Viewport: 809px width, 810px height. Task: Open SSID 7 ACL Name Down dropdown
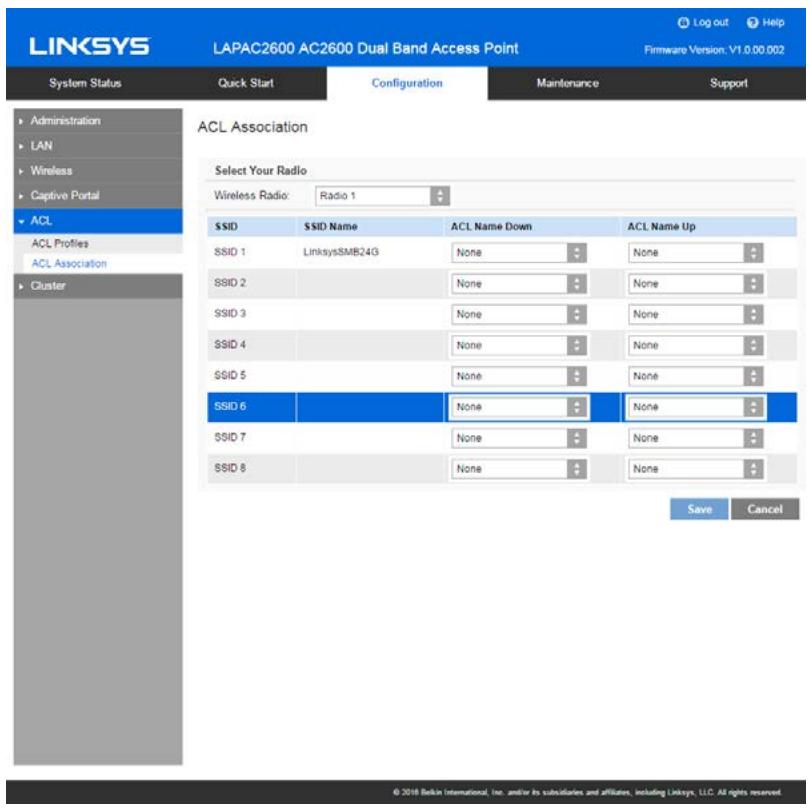pos(519,438)
